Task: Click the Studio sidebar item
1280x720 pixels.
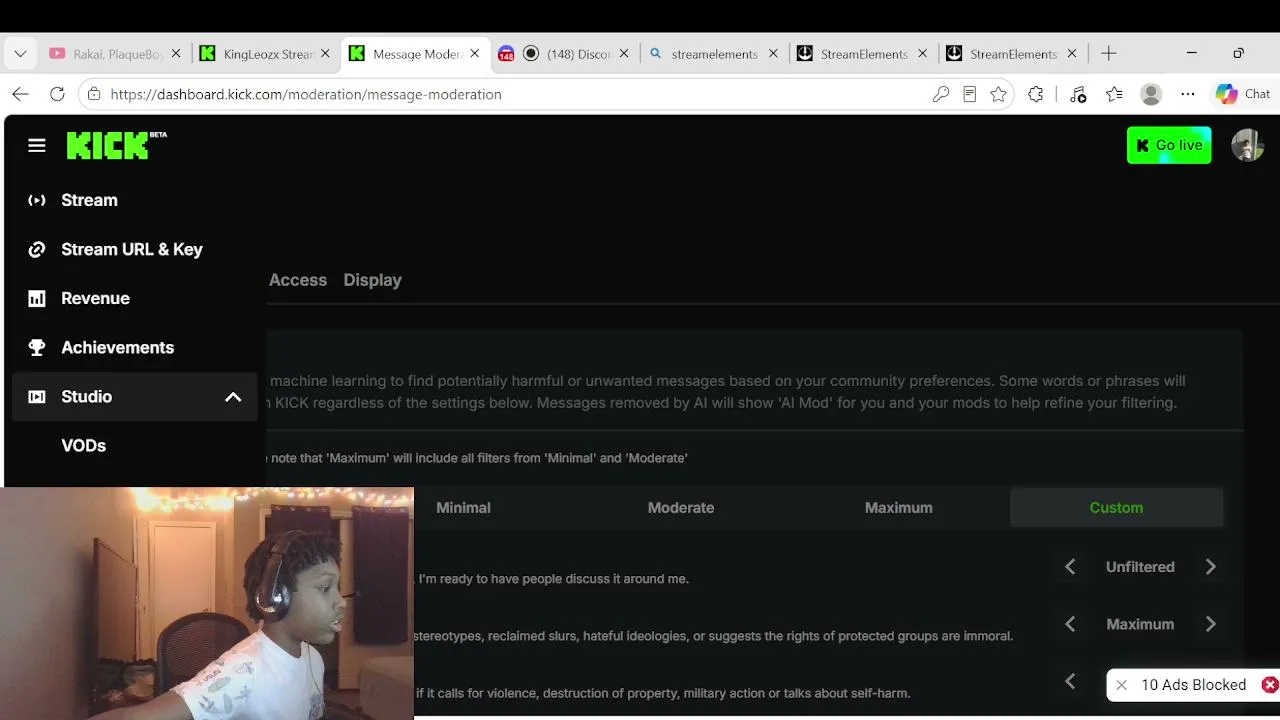Action: [x=135, y=396]
